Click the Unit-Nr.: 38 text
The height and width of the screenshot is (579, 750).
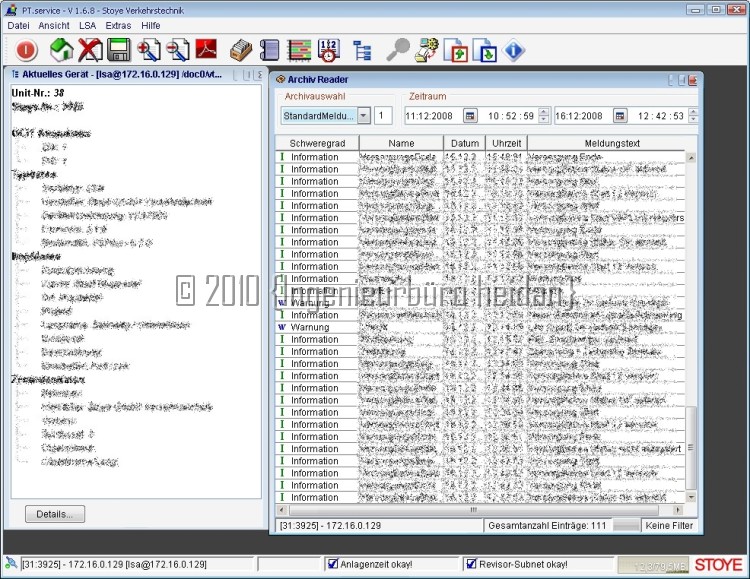pyautogui.click(x=38, y=93)
